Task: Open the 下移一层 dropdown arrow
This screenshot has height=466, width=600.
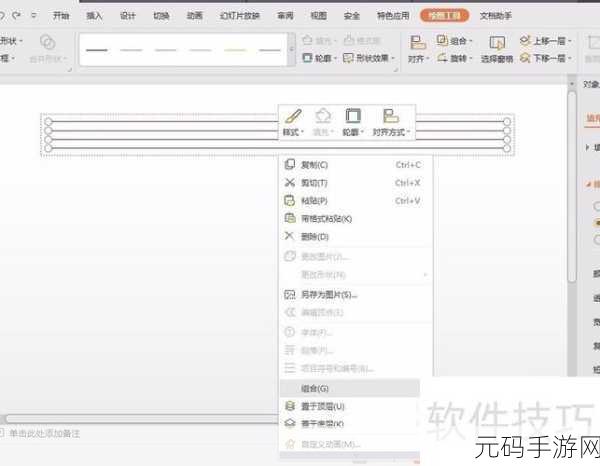Action: click(x=569, y=58)
